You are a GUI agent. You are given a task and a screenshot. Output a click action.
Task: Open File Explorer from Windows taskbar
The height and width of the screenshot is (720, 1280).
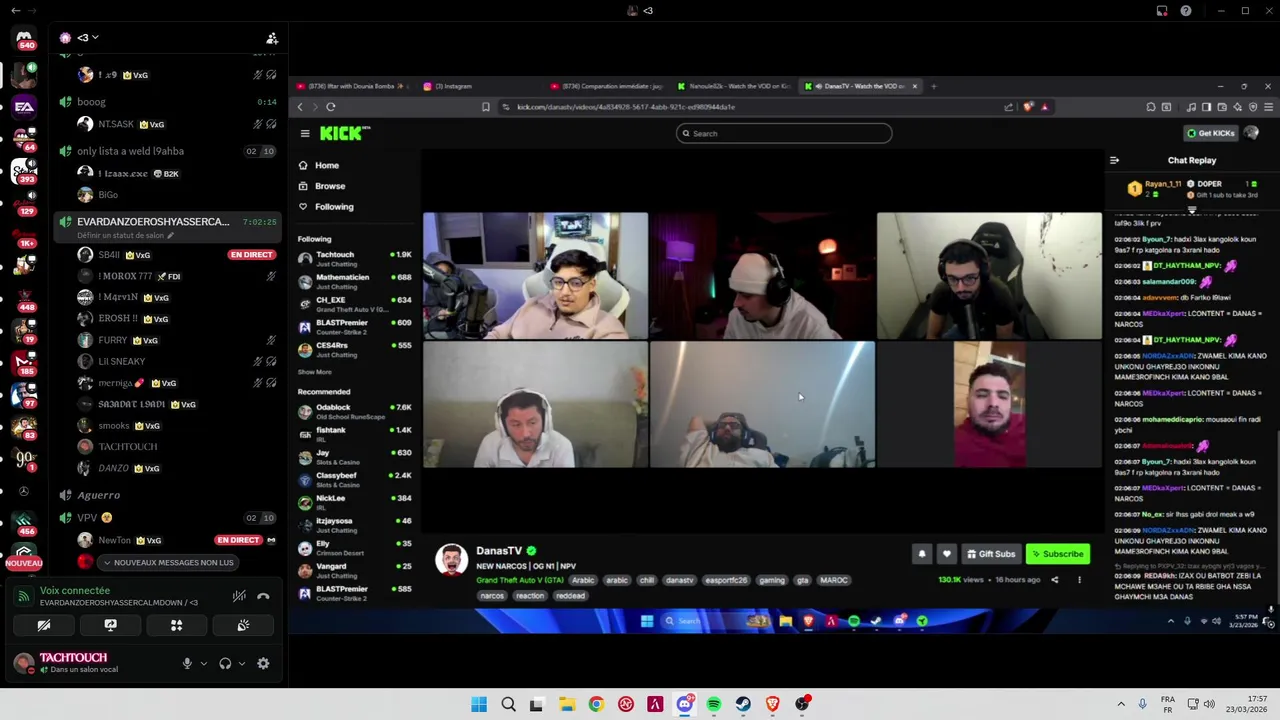[x=566, y=704]
